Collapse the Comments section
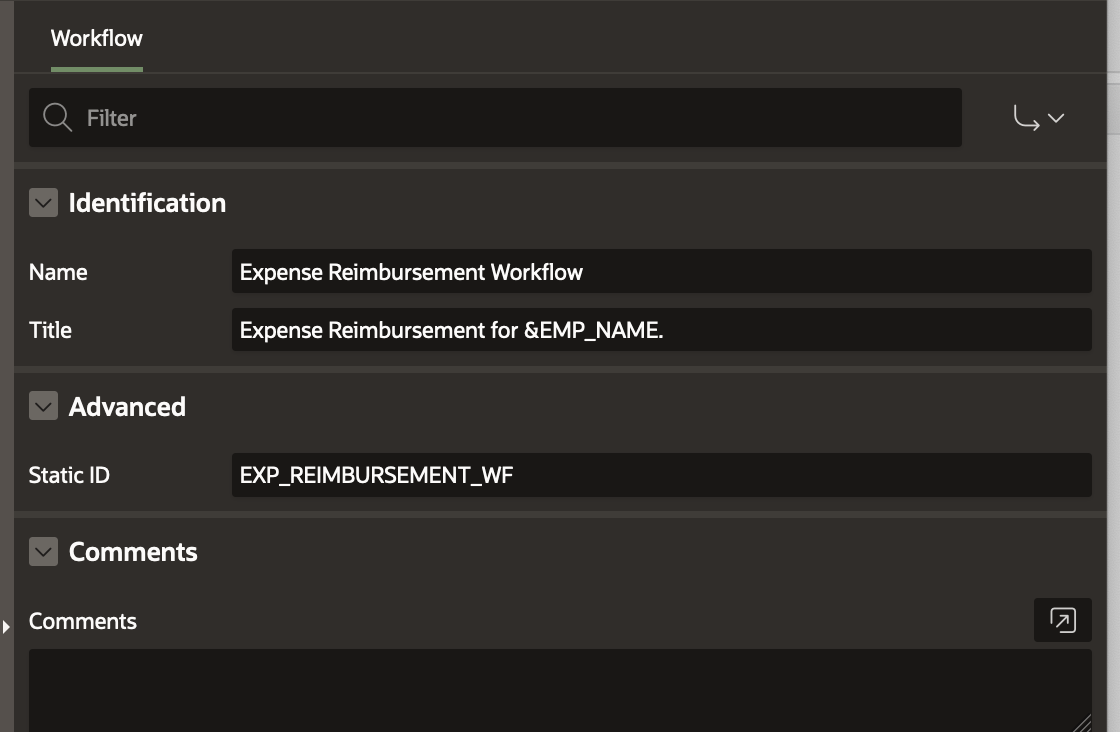 coord(43,552)
